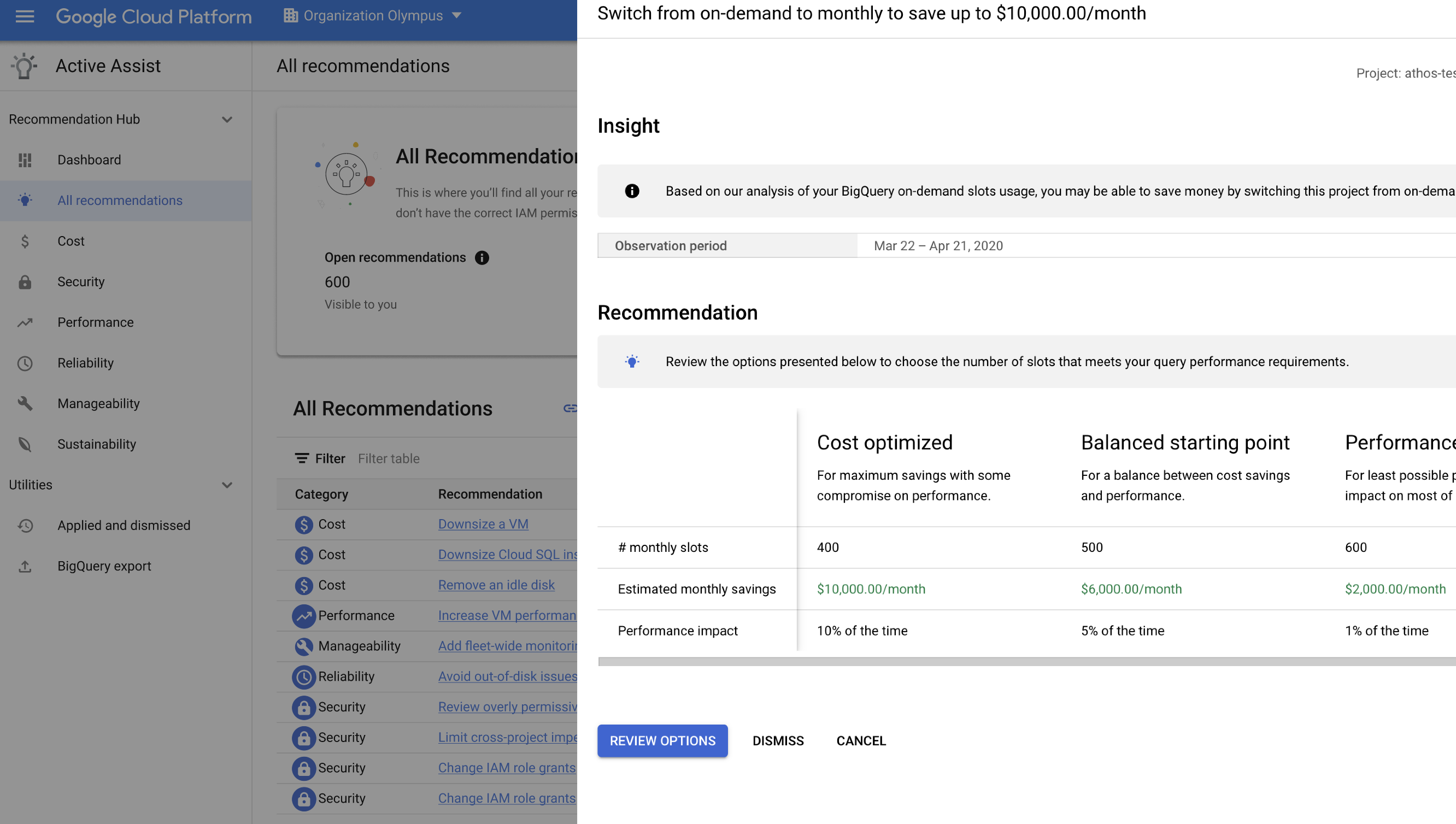Click the Cost Optimized column header
Viewport: 1456px width, 824px height.
pos(885,442)
